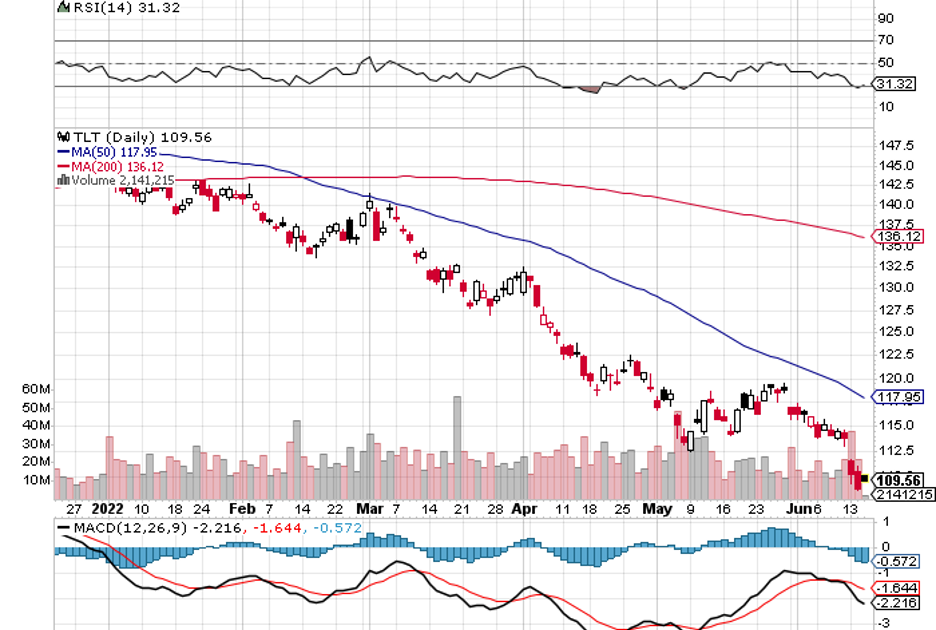Click the latest black candlestick at 109.56
This screenshot has height=630, width=936.
[x=864, y=478]
